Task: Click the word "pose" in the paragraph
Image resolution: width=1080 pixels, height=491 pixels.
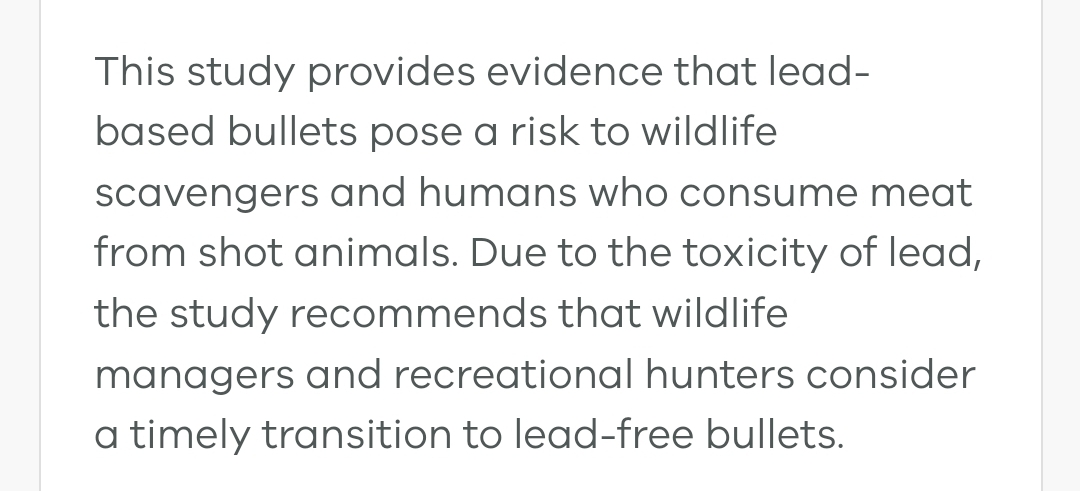Action: click(x=416, y=134)
